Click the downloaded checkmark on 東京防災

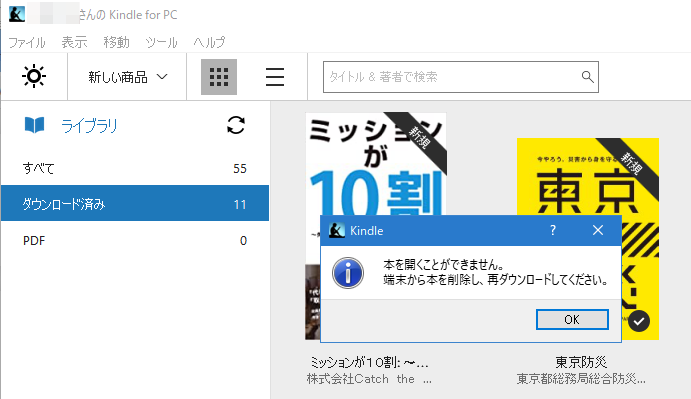tap(639, 321)
